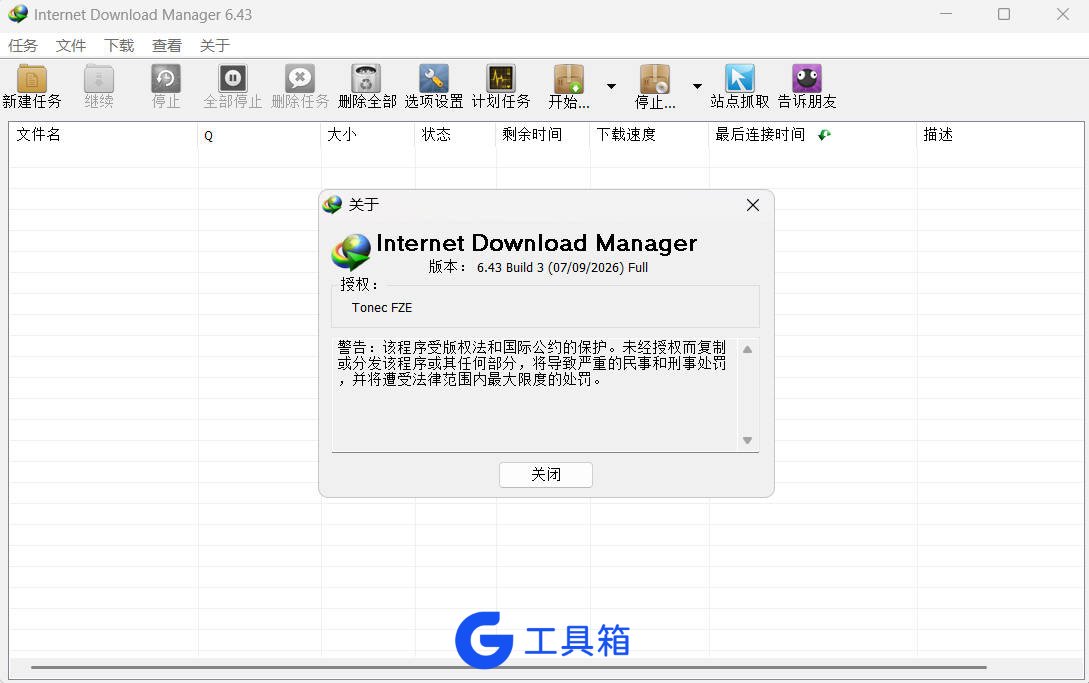
Task: Click the 继续 (Resume) toolbar icon
Action: click(x=99, y=79)
